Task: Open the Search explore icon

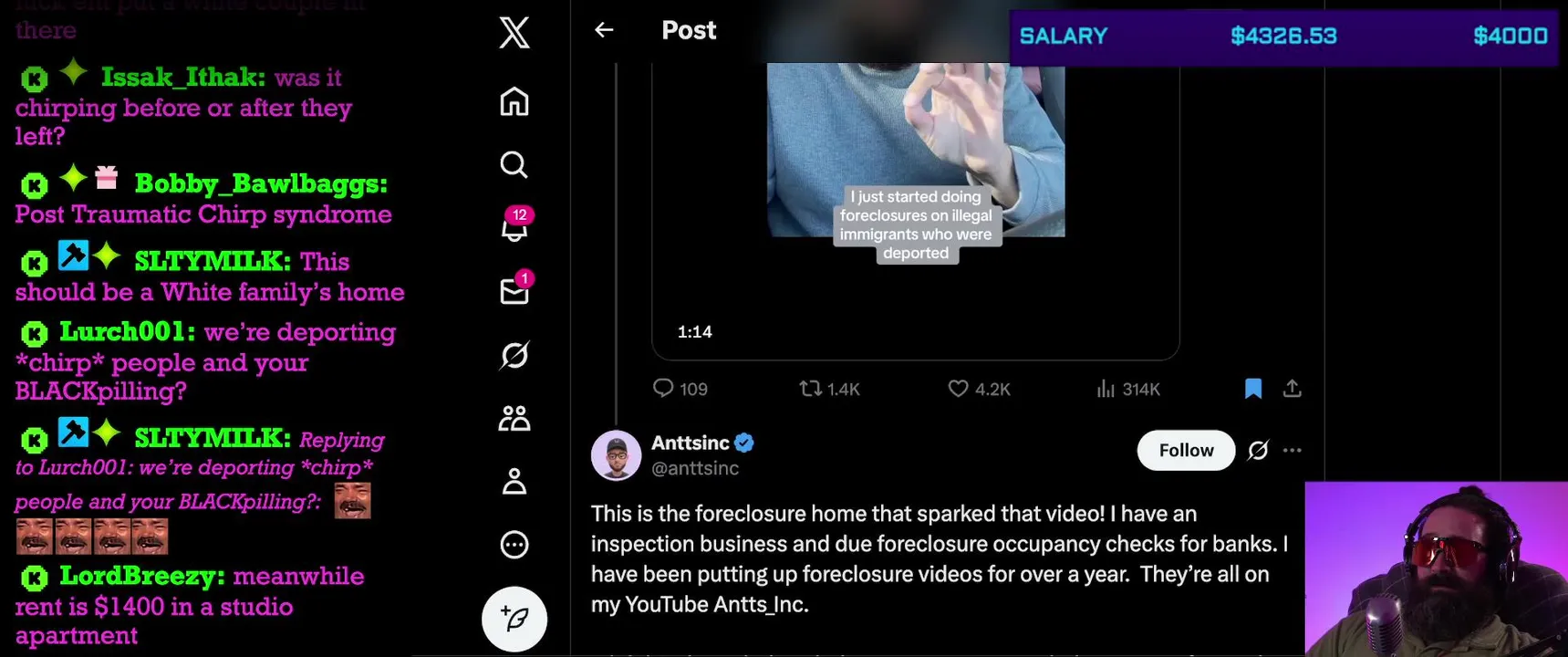Action: pyautogui.click(x=514, y=164)
